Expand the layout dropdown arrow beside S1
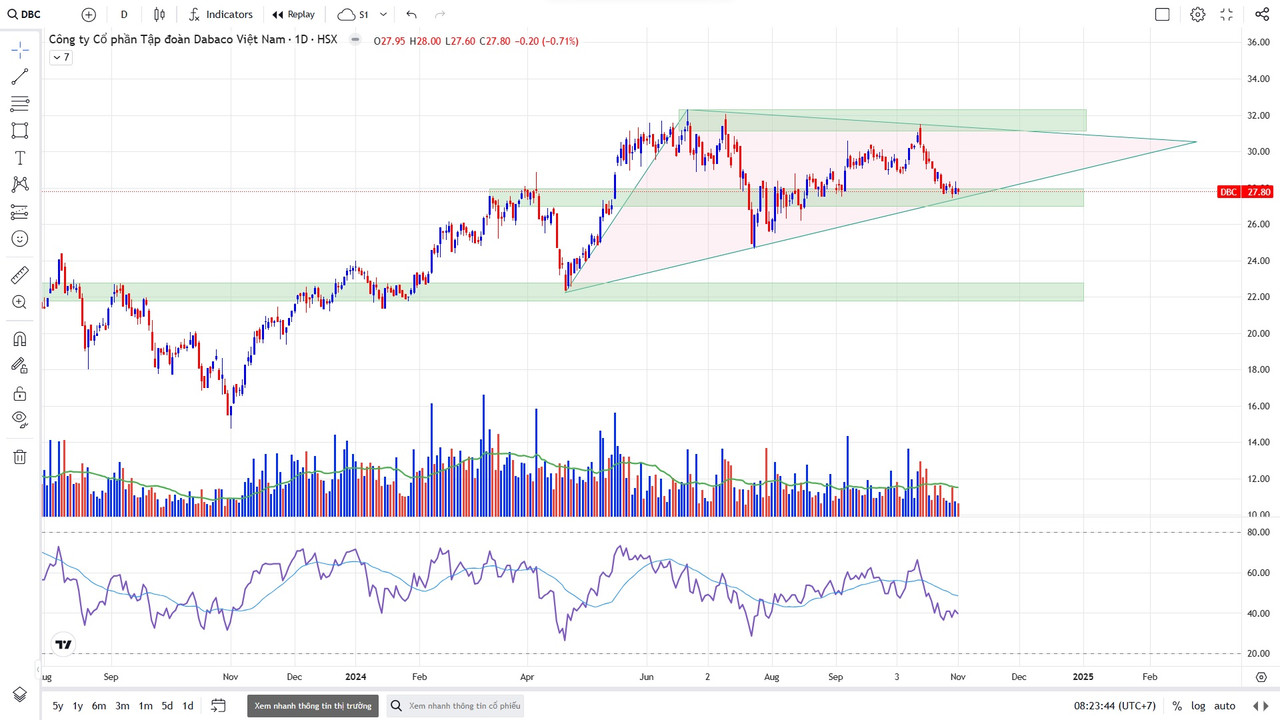Screen dimensions: 1280x720 click(x=383, y=14)
